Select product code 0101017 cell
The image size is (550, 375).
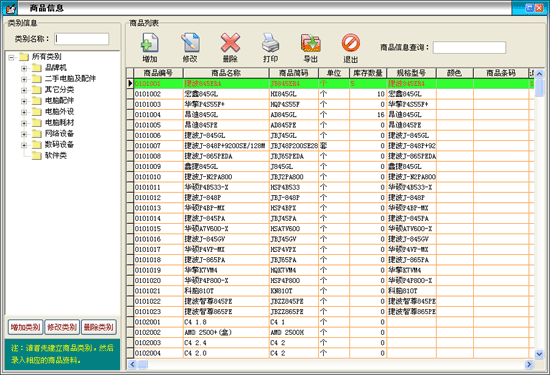(158, 249)
